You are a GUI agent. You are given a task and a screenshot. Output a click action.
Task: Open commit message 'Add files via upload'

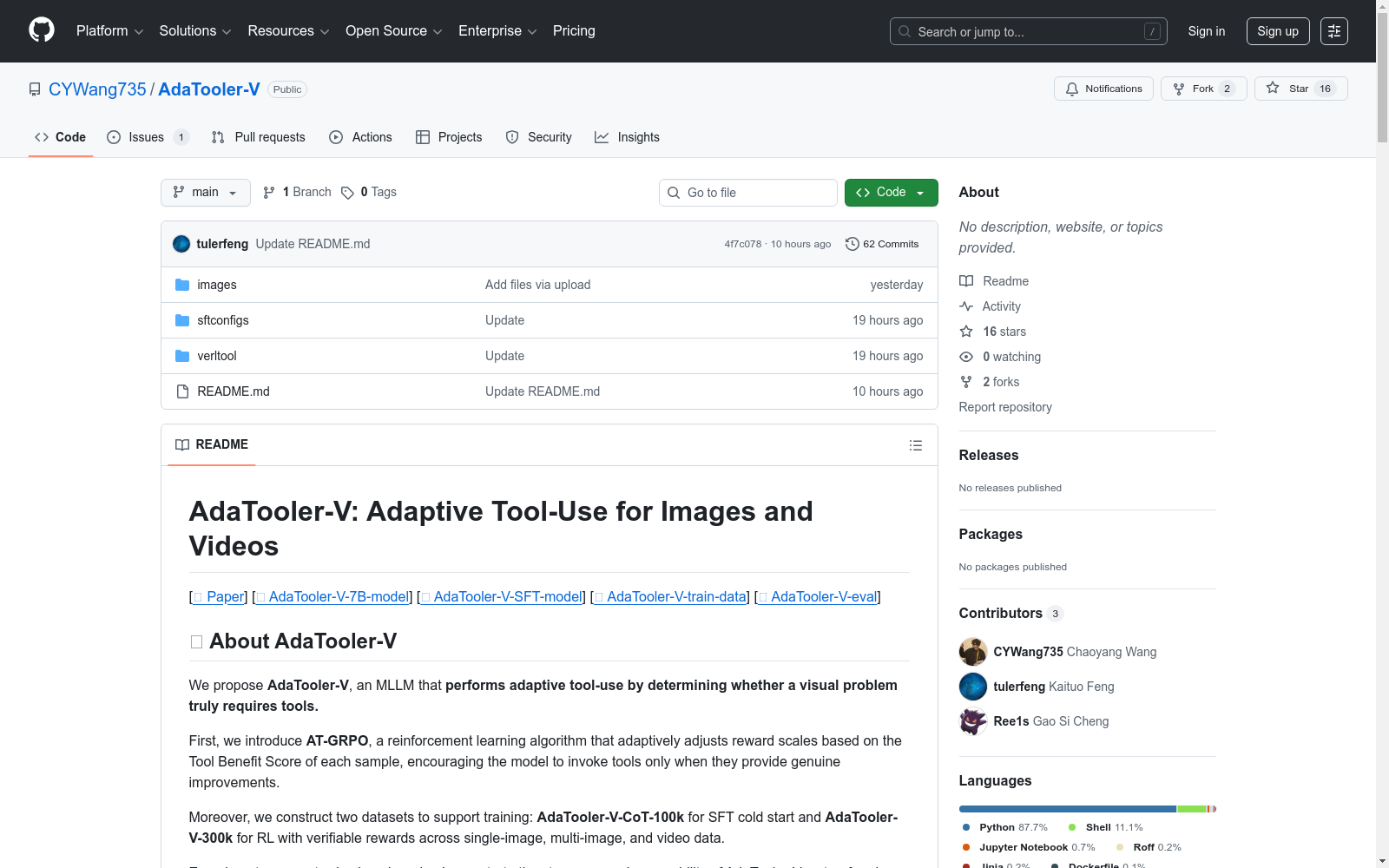click(x=538, y=285)
